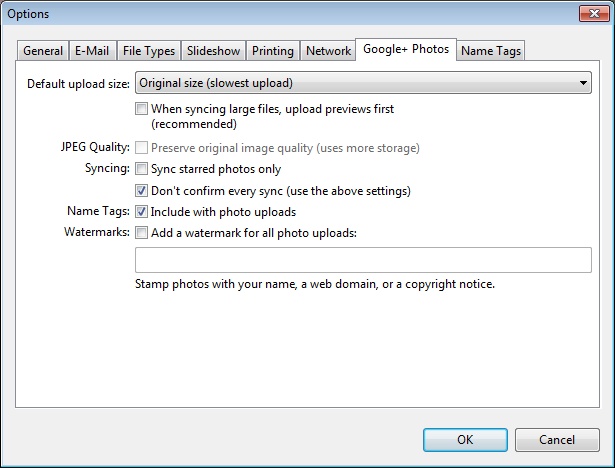Select the Google+ Photos tab
This screenshot has height=468, width=615.
pyautogui.click(x=407, y=49)
